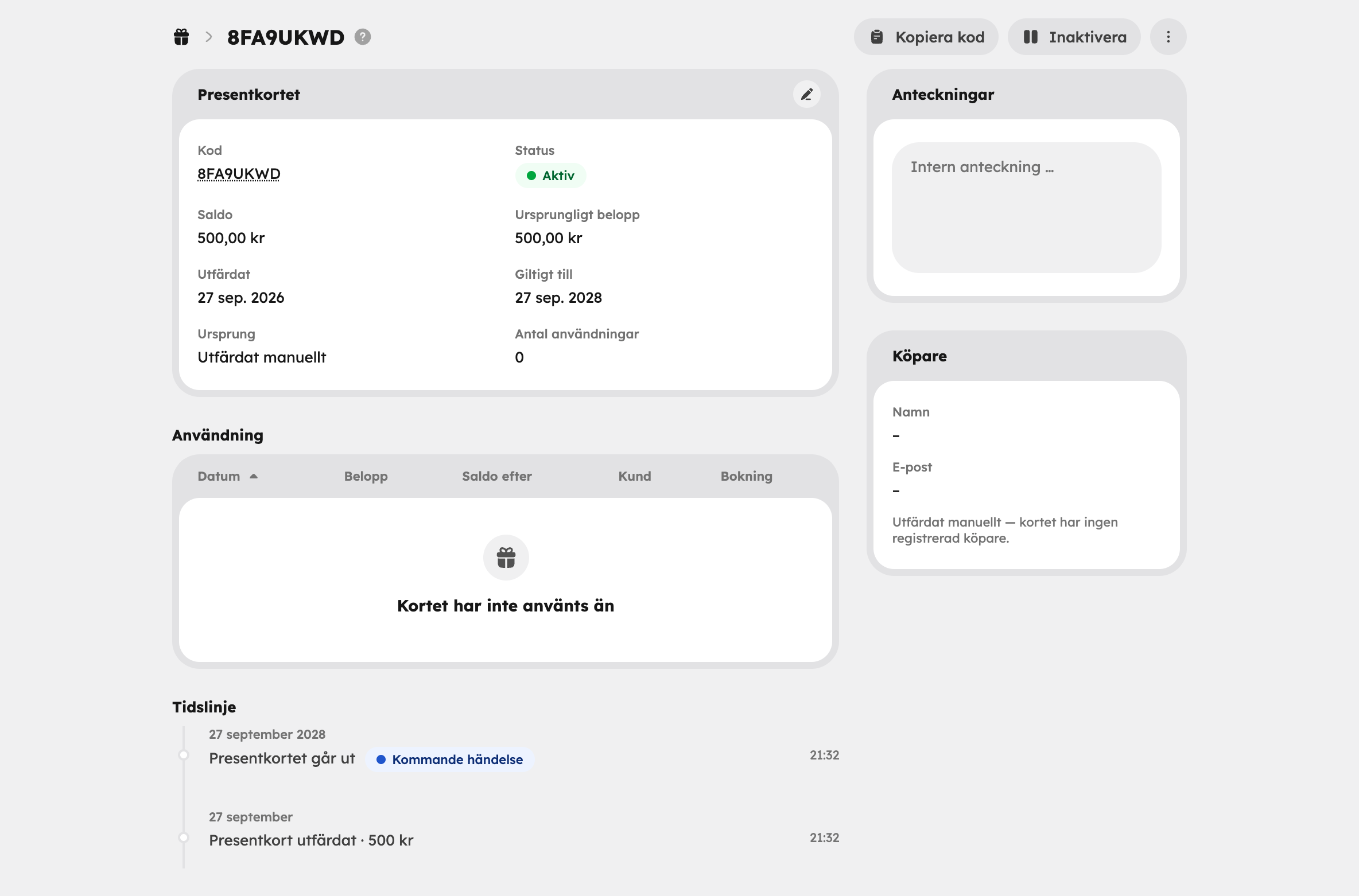The height and width of the screenshot is (896, 1359).
Task: Click the Saldo value 500,00 kr
Action: pyautogui.click(x=231, y=238)
